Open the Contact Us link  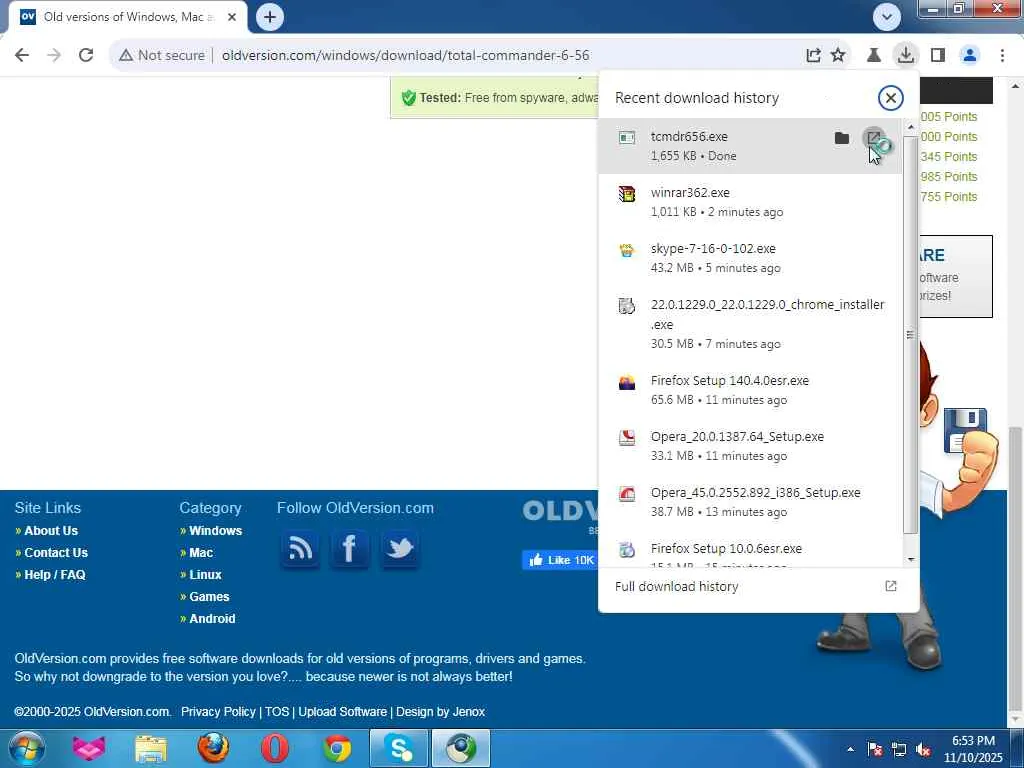(x=56, y=553)
